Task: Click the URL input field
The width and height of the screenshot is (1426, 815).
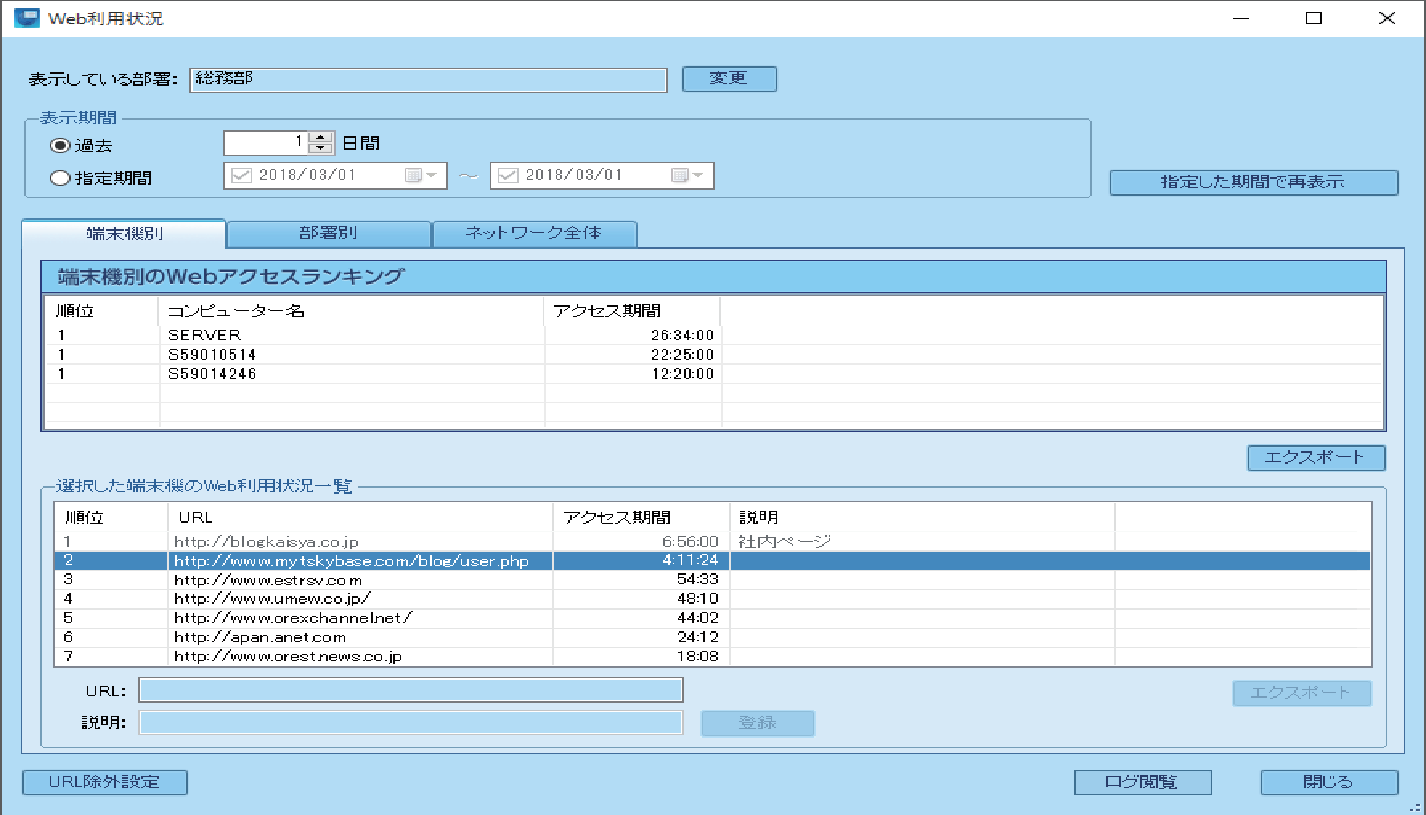Action: tap(410, 690)
